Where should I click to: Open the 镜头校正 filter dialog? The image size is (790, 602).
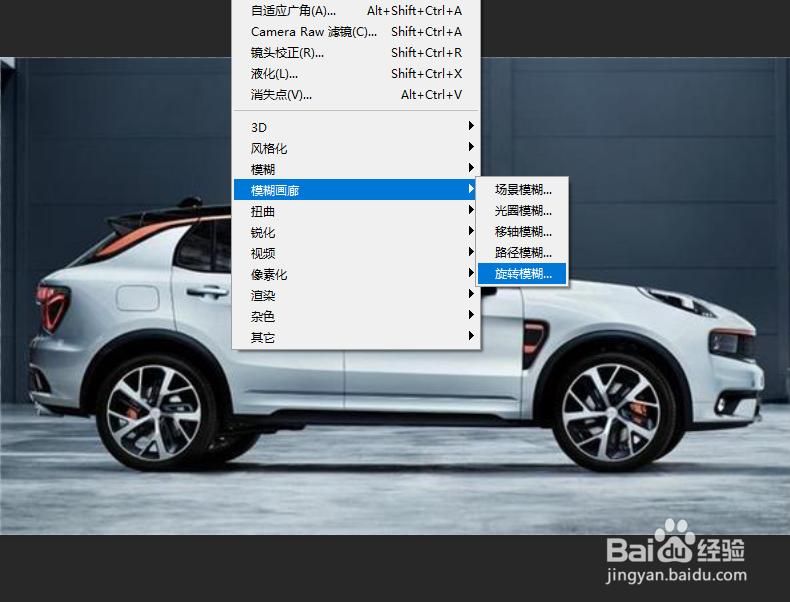coord(355,53)
